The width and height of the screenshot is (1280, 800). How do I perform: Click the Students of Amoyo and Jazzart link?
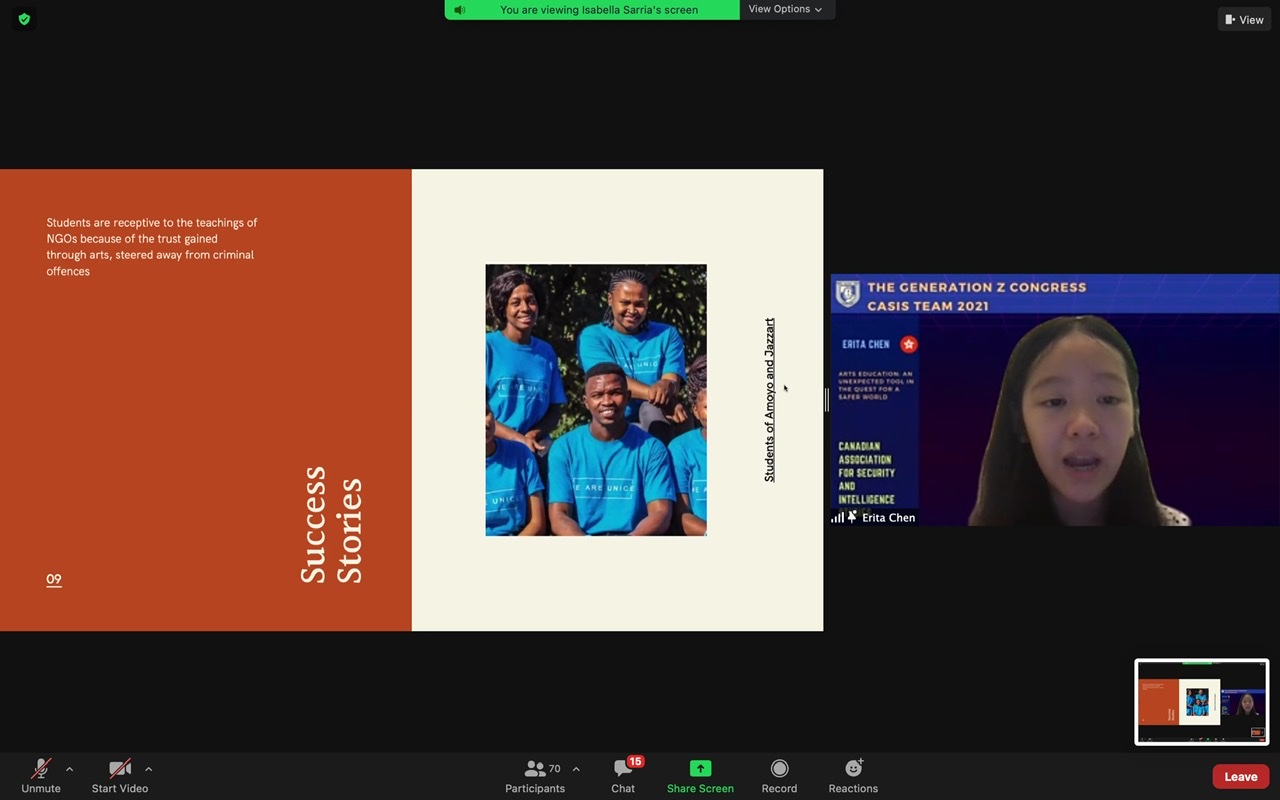pos(769,400)
